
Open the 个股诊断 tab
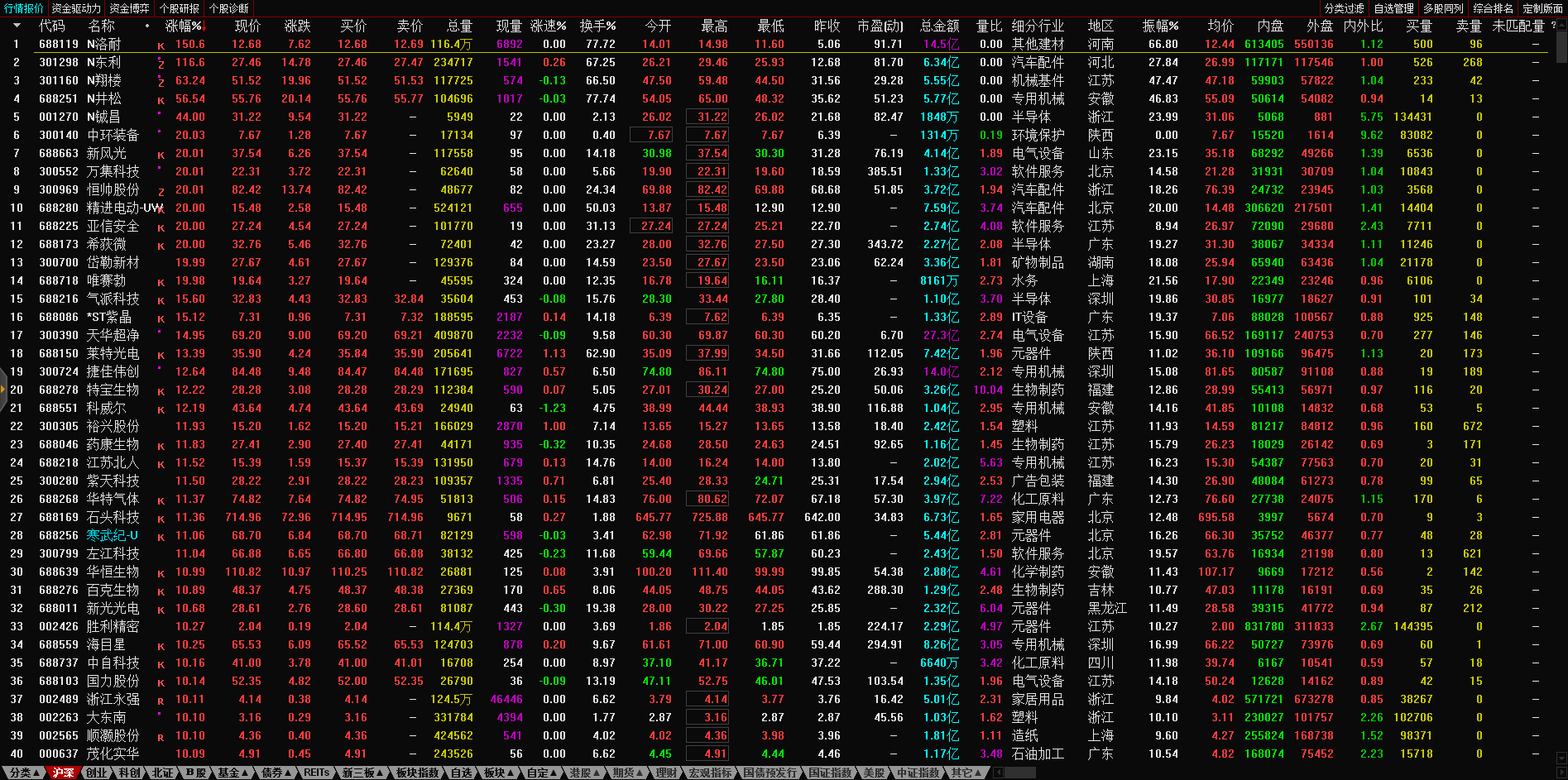coord(229,8)
